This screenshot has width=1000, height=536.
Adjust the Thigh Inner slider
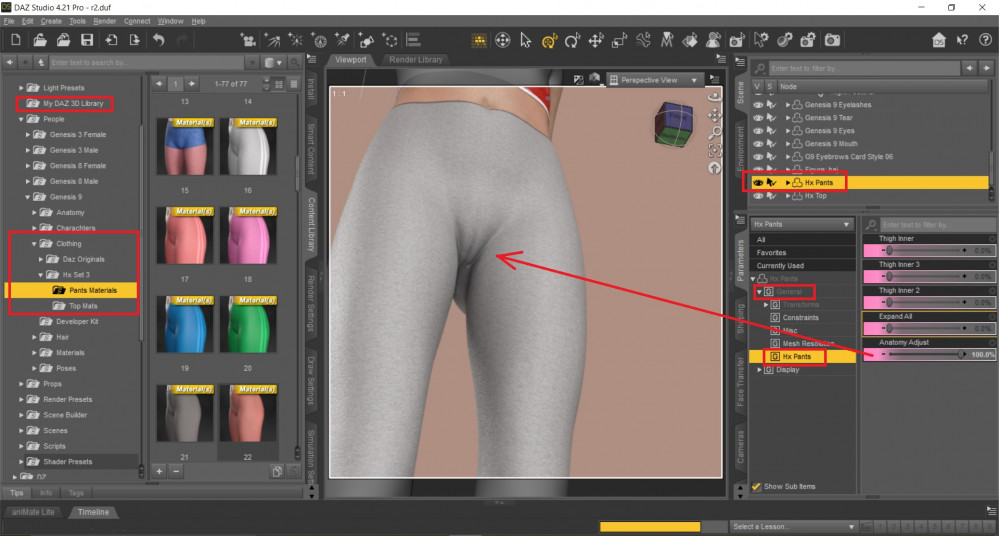tap(929, 251)
